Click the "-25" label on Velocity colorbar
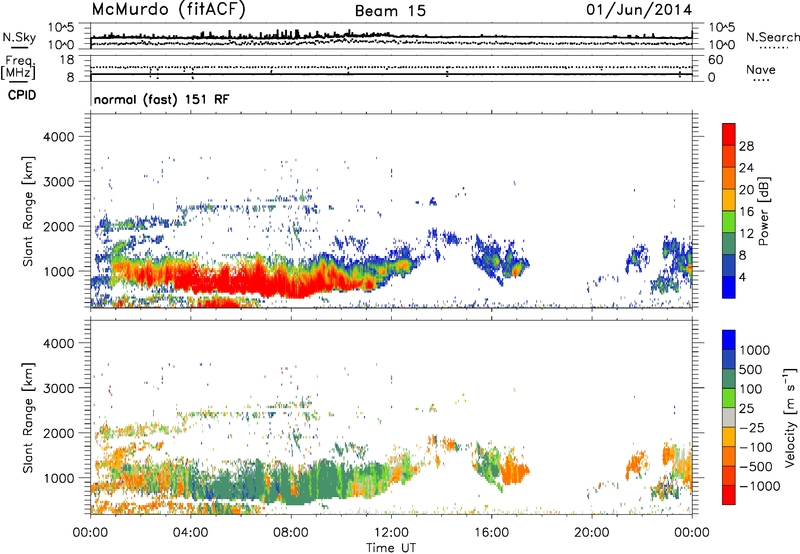The width and height of the screenshot is (800, 554). (x=753, y=428)
